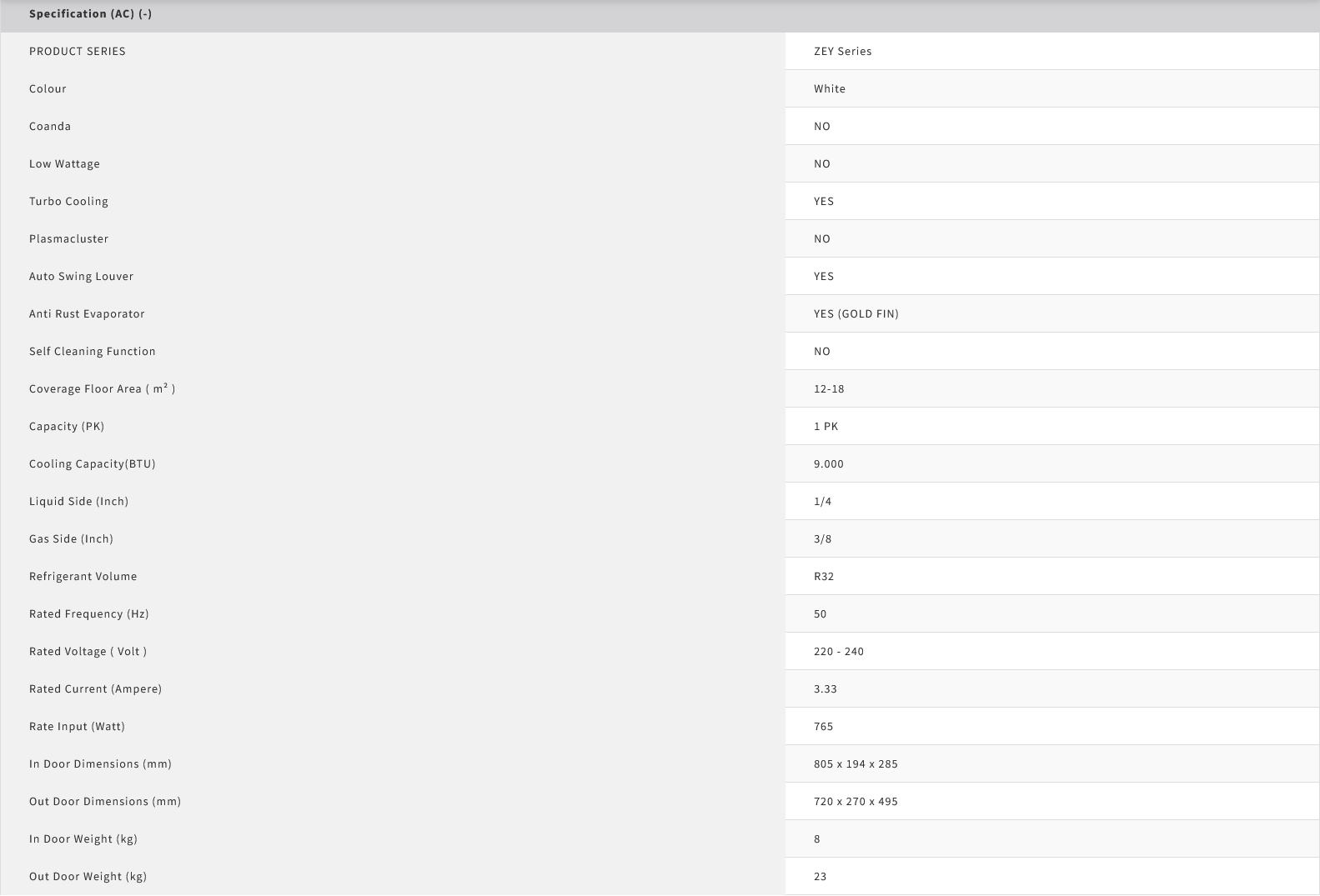
Task: Select the 'Liquid Side (Inch)' label
Action: tap(78, 501)
